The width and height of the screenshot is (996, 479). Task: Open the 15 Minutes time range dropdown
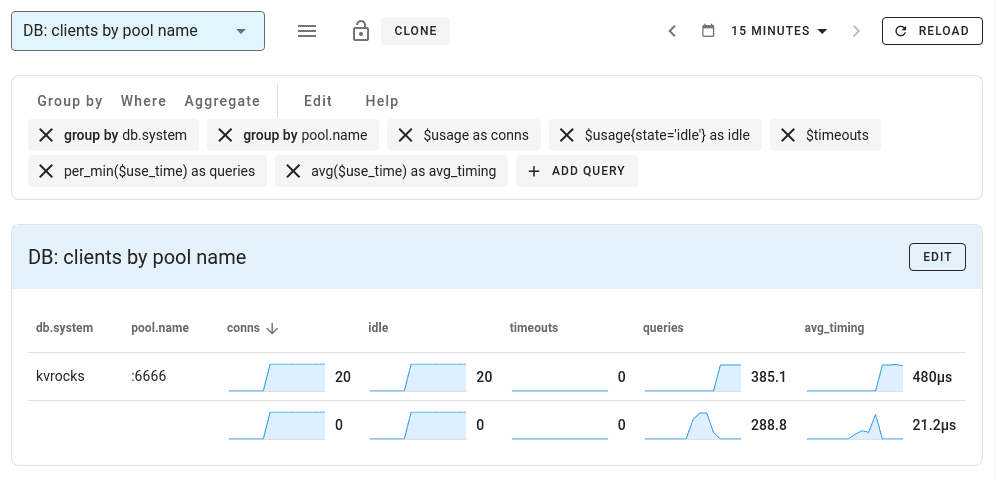[779, 31]
